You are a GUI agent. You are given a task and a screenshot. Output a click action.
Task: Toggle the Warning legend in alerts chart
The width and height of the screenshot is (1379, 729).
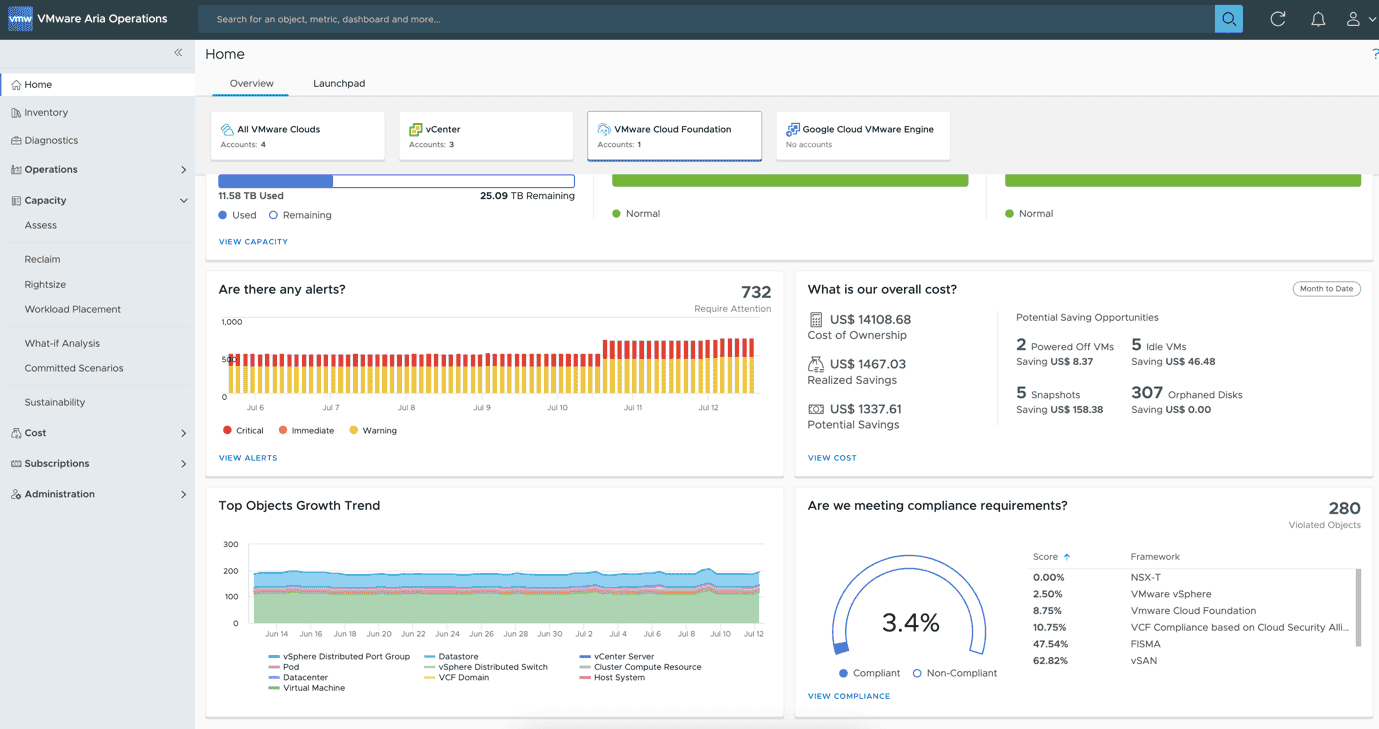[x=372, y=431]
